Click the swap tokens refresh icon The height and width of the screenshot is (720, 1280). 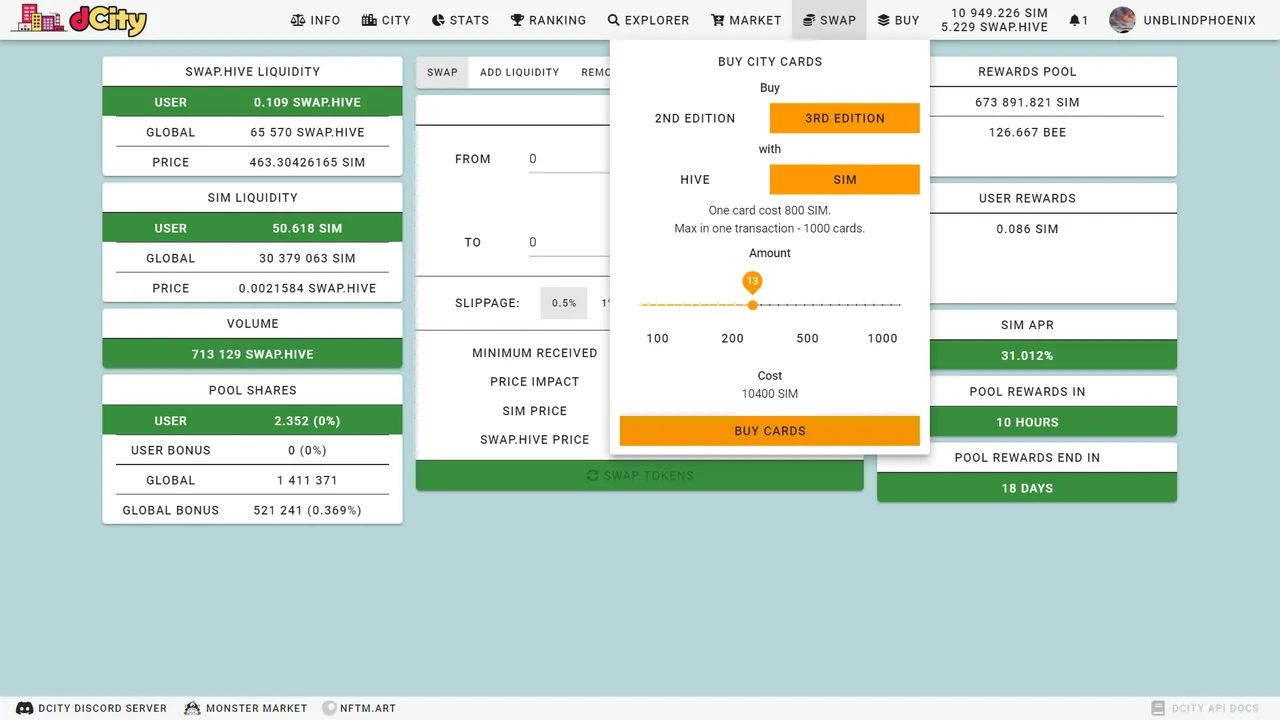tap(592, 476)
